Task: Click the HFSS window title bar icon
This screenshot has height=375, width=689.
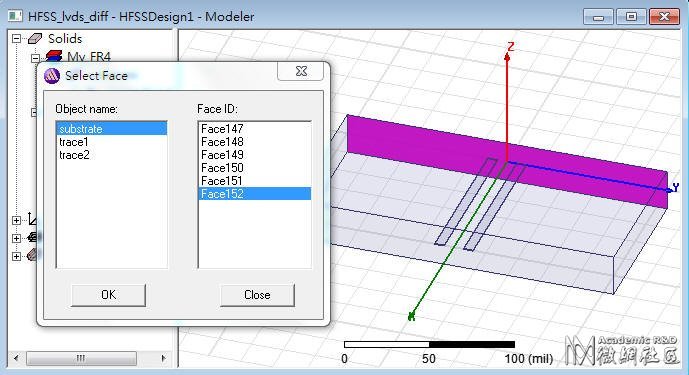Action: 15,16
